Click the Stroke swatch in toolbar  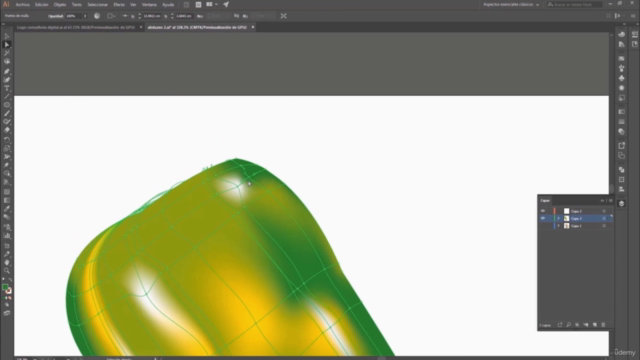click(x=9, y=291)
